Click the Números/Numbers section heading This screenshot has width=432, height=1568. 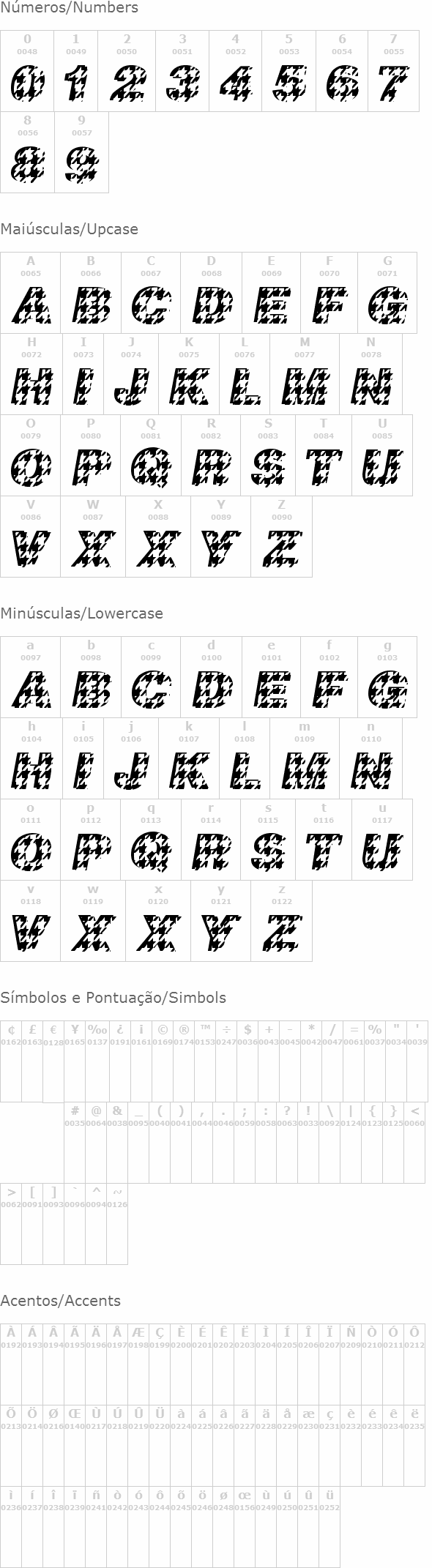tap(69, 8)
